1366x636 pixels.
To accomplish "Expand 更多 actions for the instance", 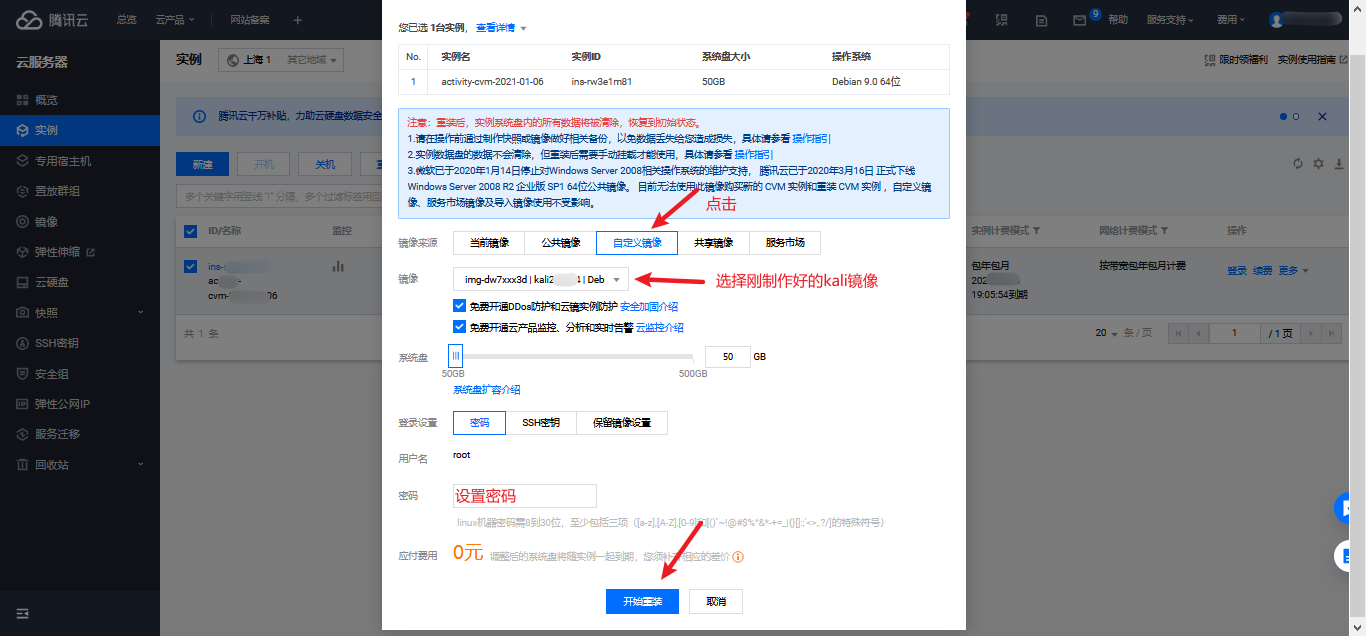I will (1293, 270).
